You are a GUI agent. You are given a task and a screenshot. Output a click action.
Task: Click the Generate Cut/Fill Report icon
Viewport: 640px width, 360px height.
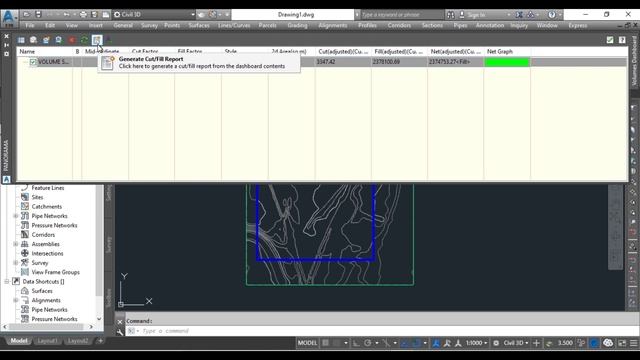pos(97,40)
